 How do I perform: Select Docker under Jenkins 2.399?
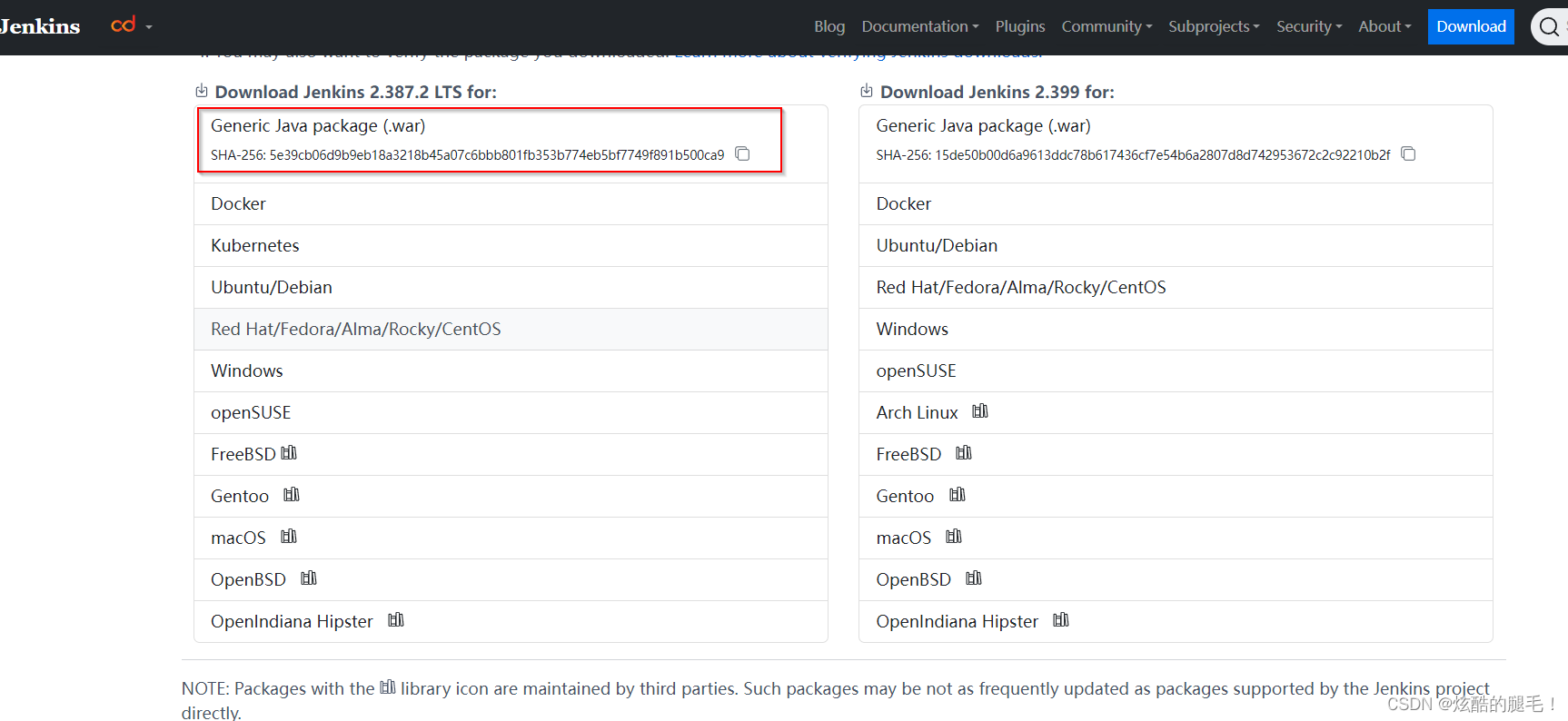click(1176, 203)
